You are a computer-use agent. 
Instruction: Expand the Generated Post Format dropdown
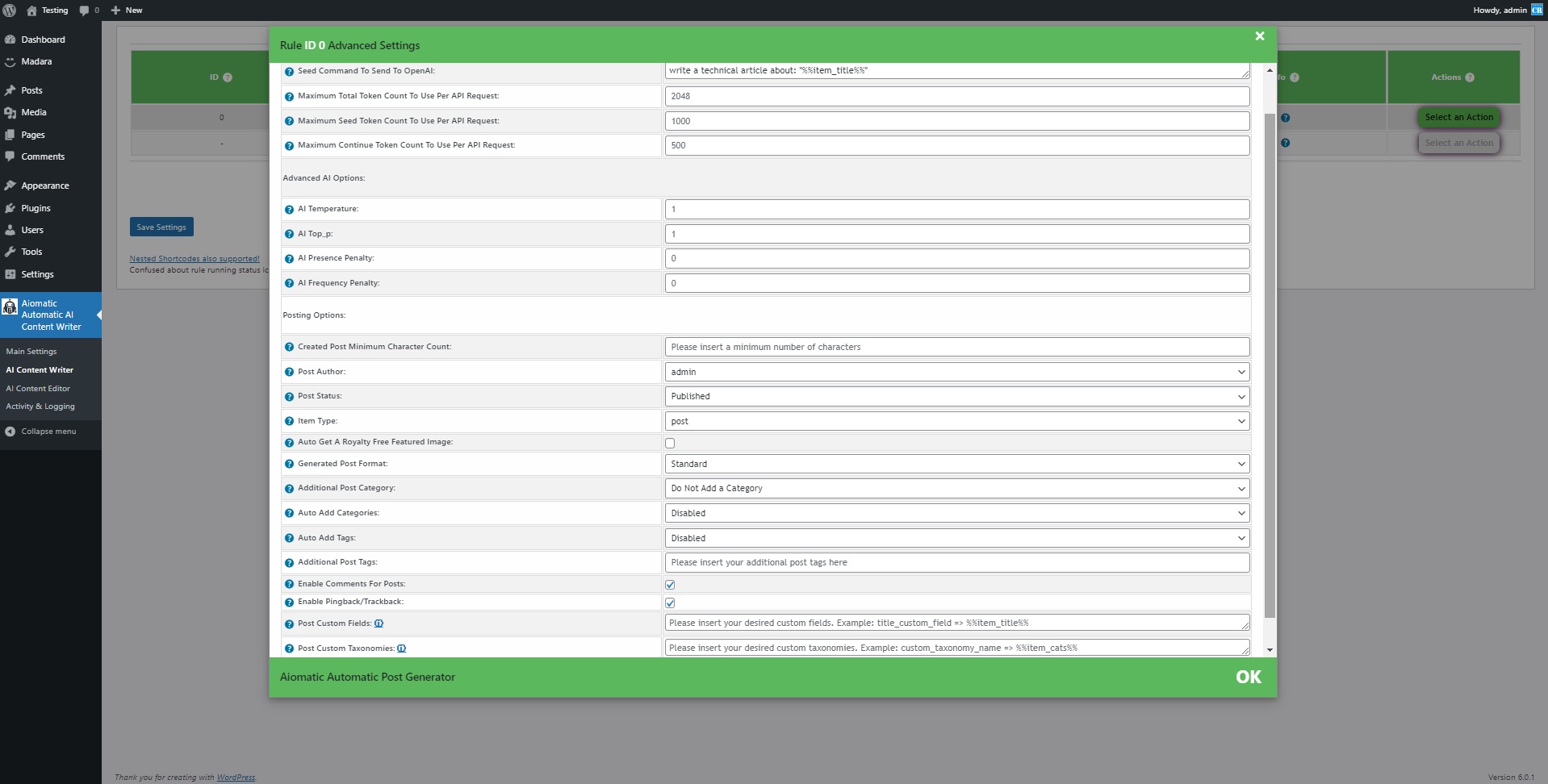957,464
